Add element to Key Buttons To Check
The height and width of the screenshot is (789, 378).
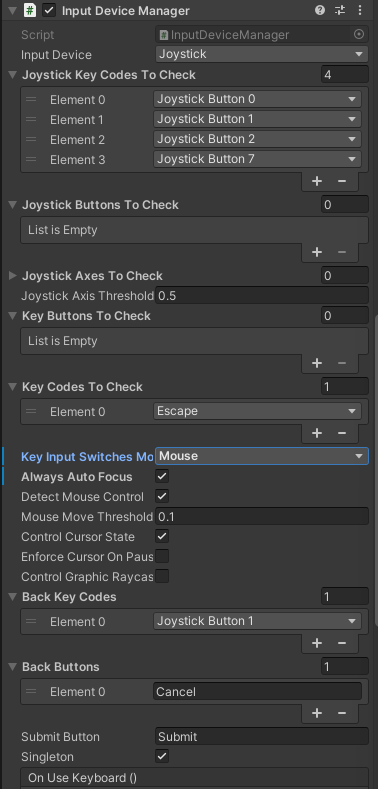[x=317, y=362]
